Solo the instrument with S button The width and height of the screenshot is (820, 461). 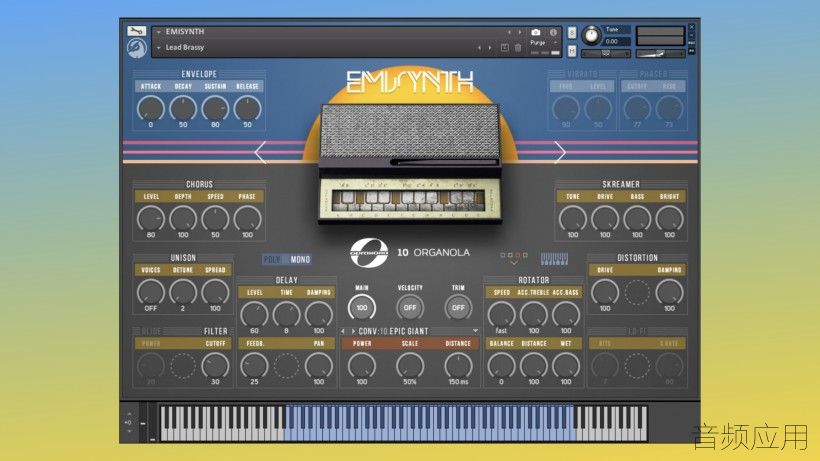[572, 32]
